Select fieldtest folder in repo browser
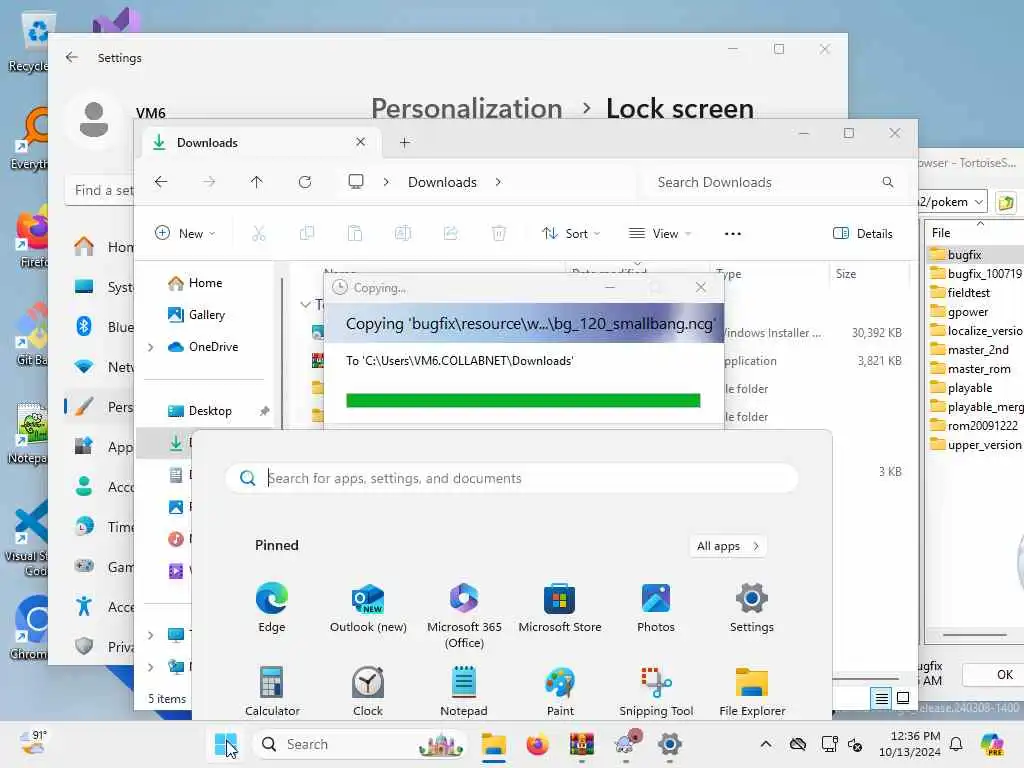 click(x=968, y=293)
